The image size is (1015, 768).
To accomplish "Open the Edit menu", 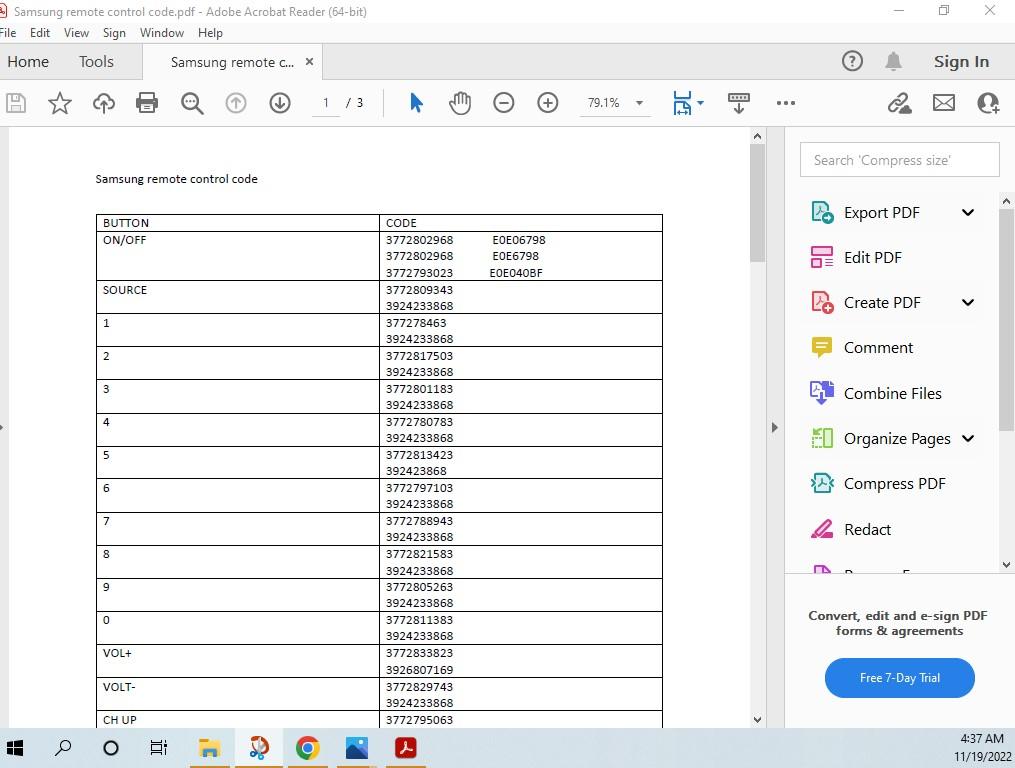I will tap(39, 33).
